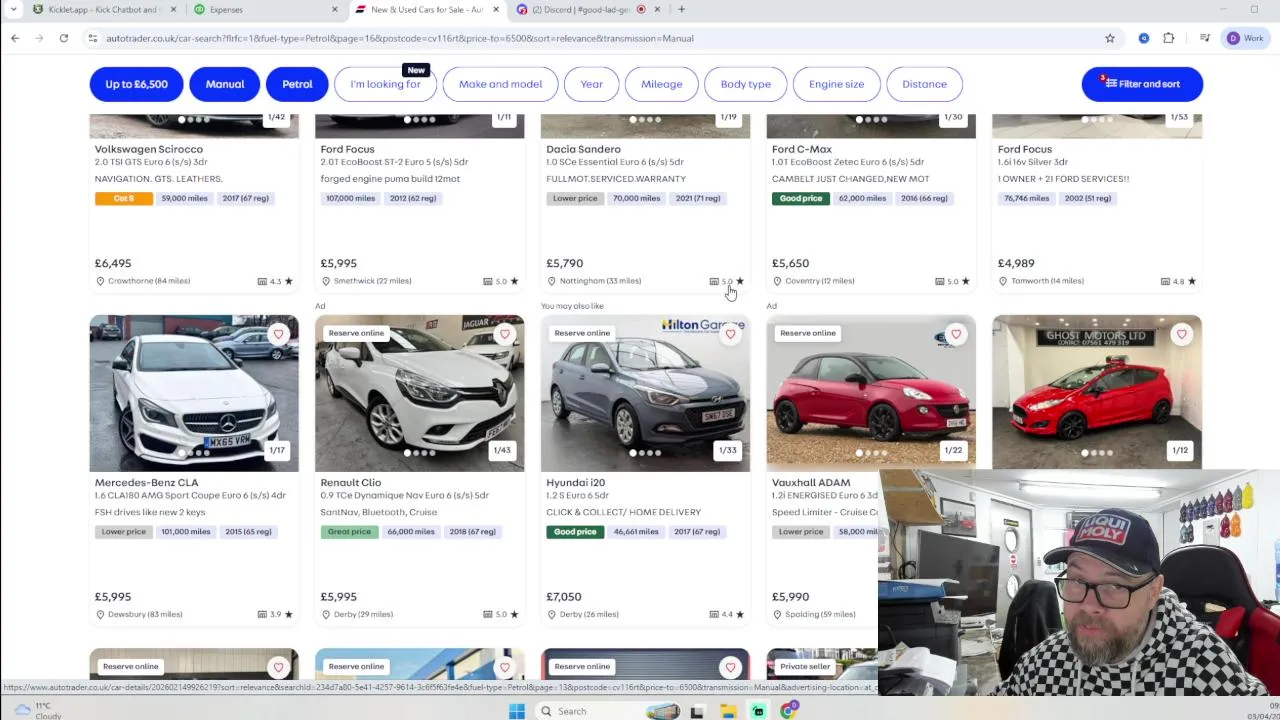Open the Engine size filter
Image resolution: width=1280 pixels, height=720 pixels.
coord(836,84)
